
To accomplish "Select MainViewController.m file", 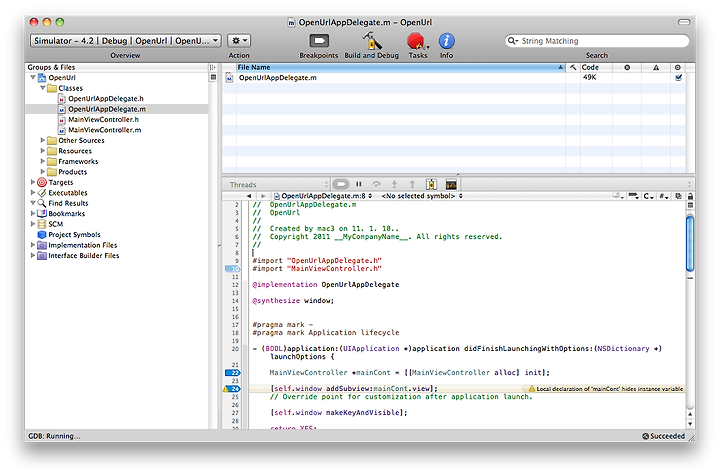I will click(105, 130).
